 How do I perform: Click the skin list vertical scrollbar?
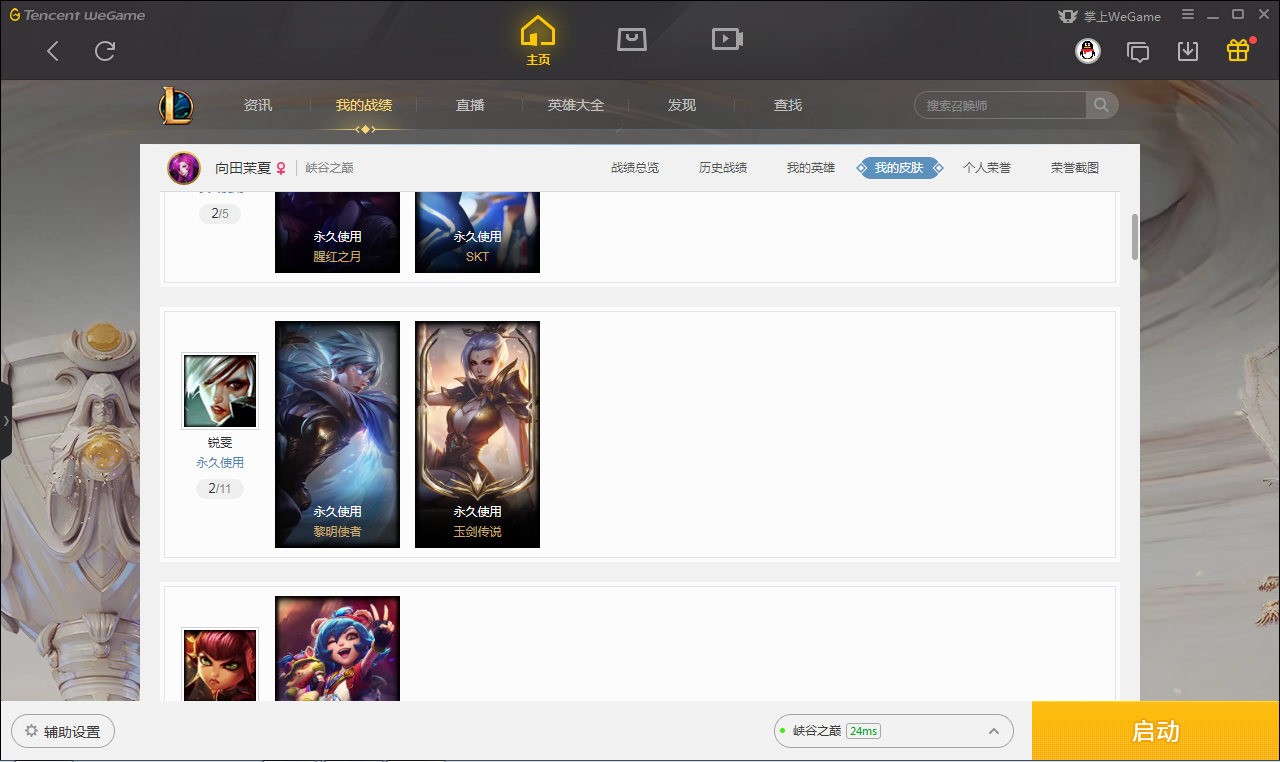[1135, 237]
